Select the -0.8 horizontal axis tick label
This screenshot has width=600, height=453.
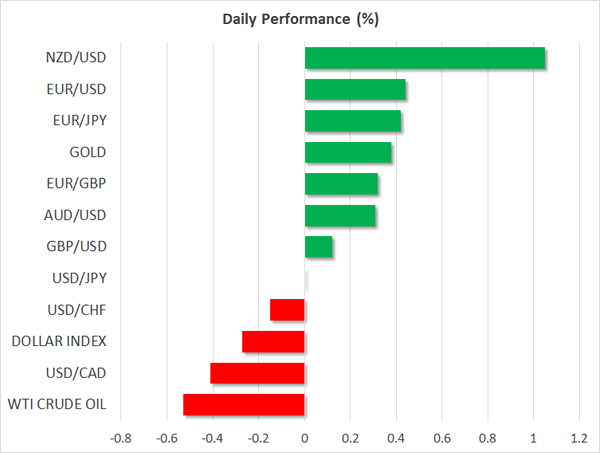point(120,438)
